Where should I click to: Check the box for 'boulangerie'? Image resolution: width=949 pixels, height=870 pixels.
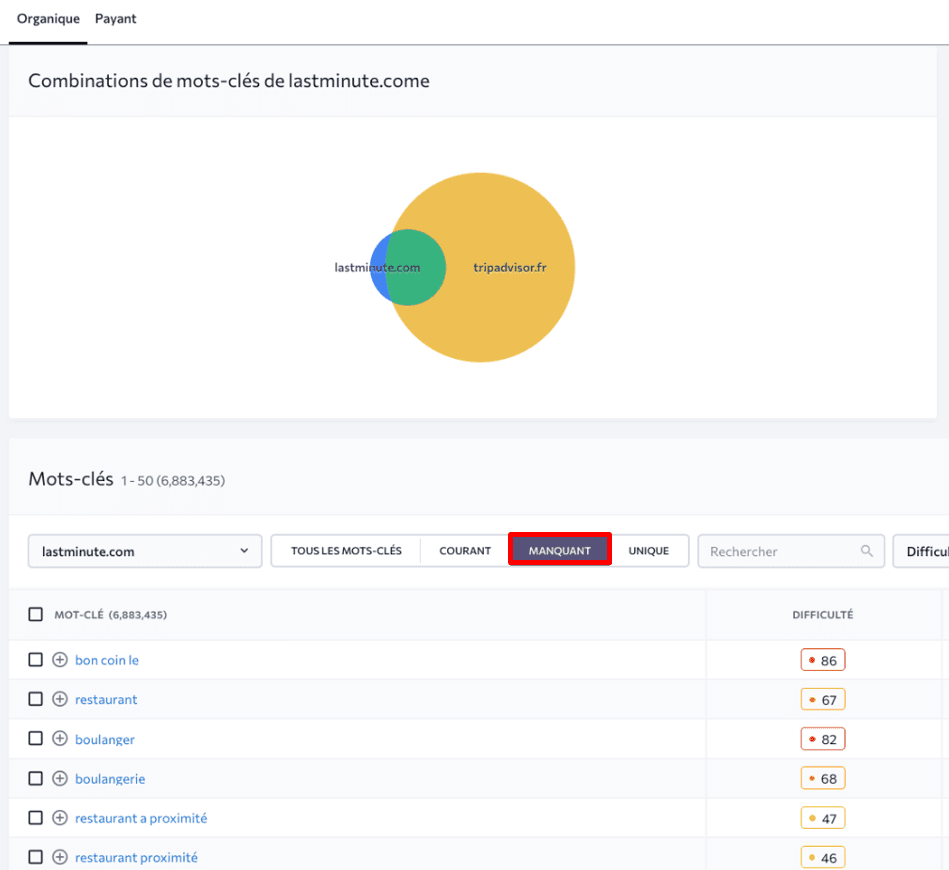36,778
